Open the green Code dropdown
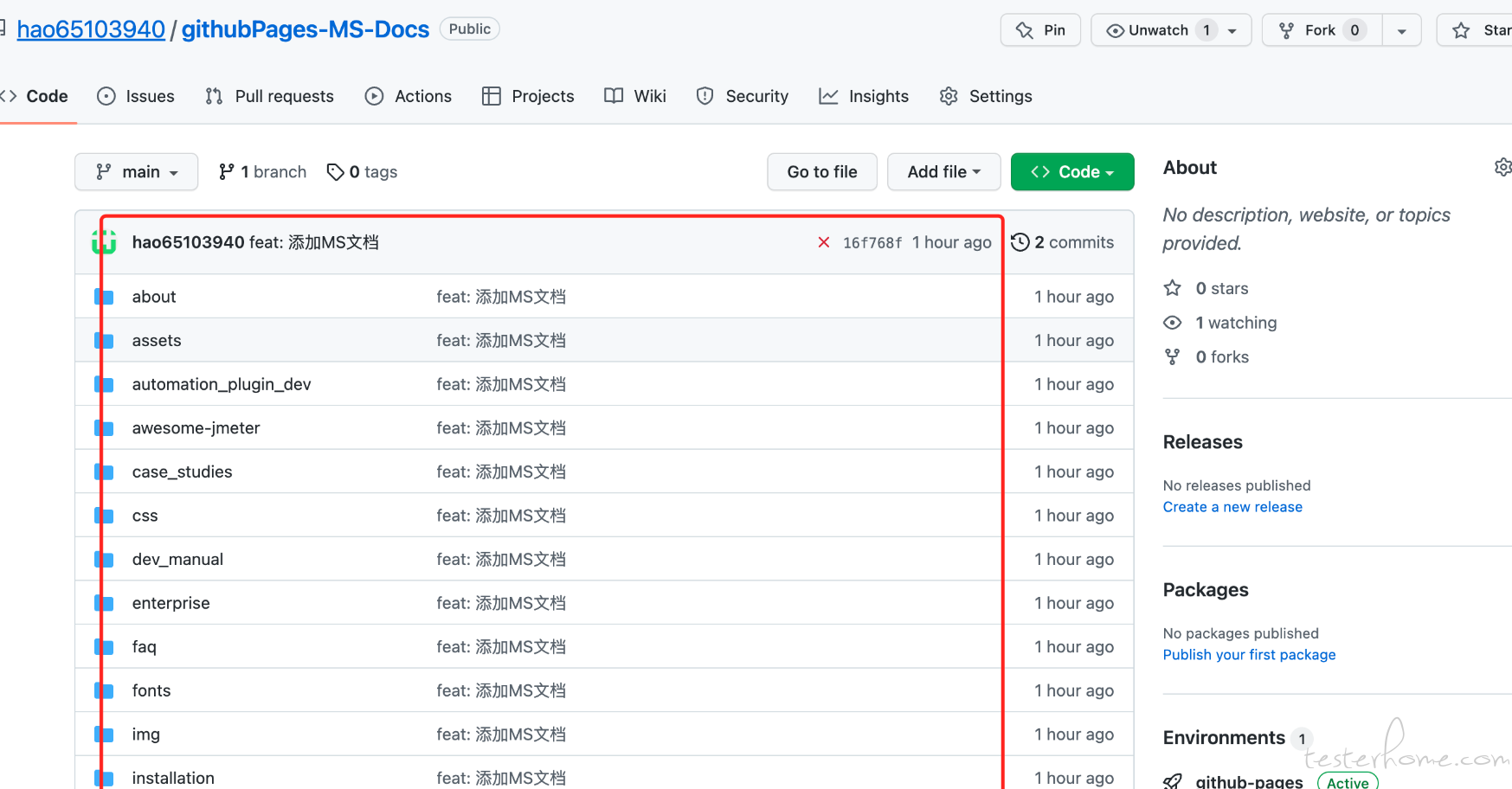This screenshot has height=789, width=1512. click(x=1072, y=172)
